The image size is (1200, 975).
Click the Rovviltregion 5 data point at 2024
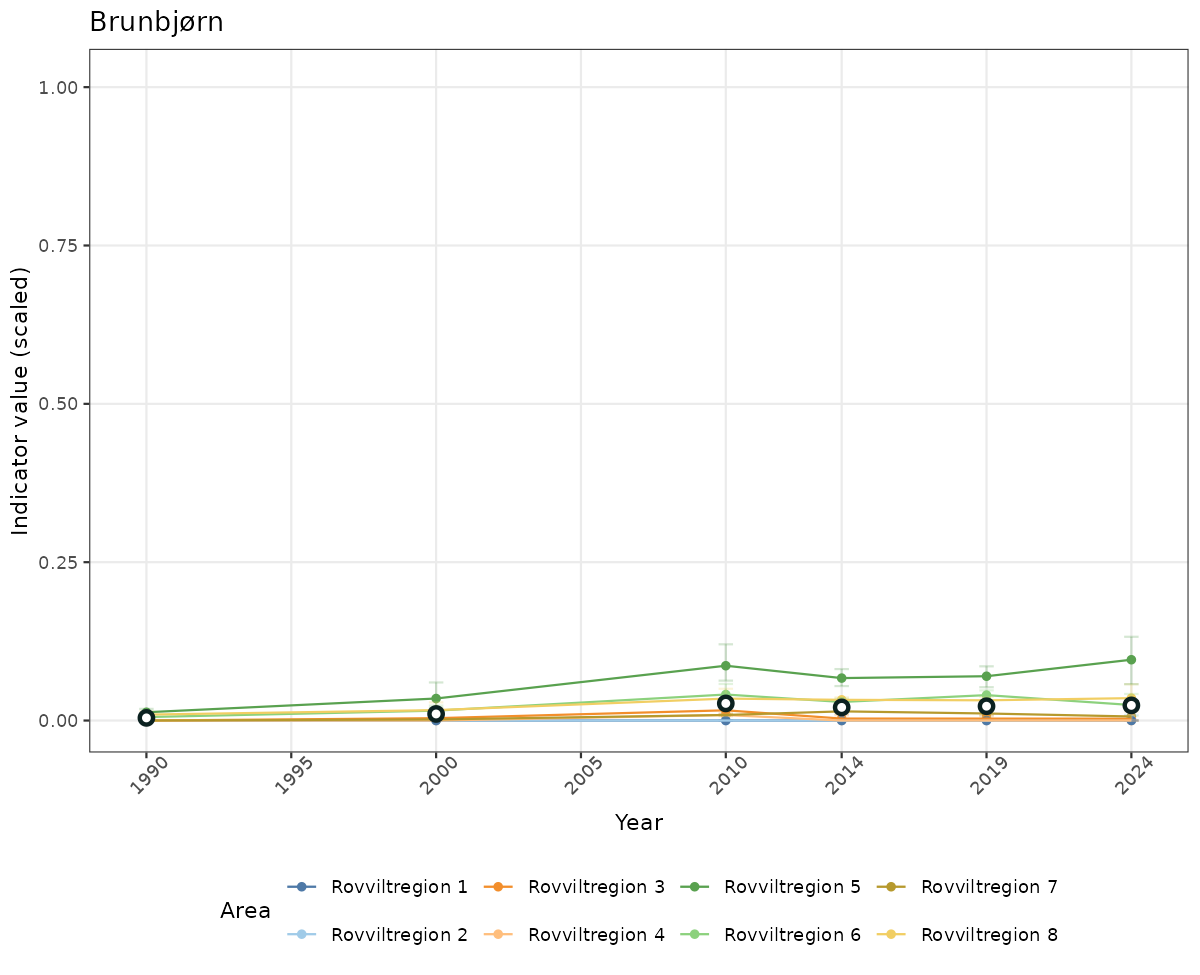point(1131,660)
